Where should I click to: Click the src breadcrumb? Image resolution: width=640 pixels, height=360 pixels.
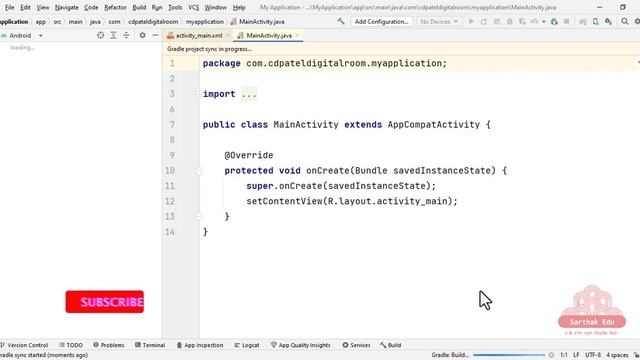click(57, 22)
